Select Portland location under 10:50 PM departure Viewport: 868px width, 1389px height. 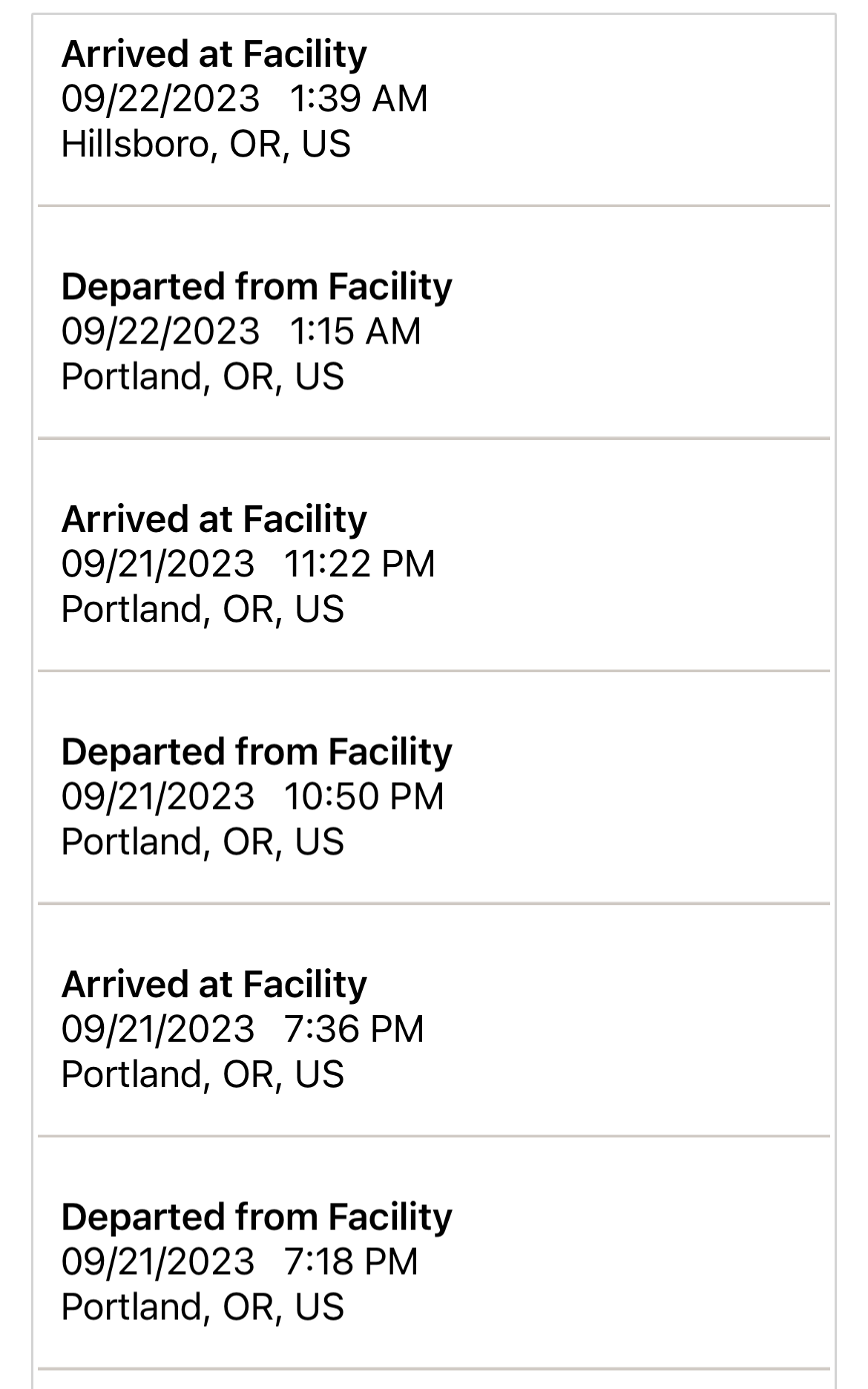click(x=203, y=841)
